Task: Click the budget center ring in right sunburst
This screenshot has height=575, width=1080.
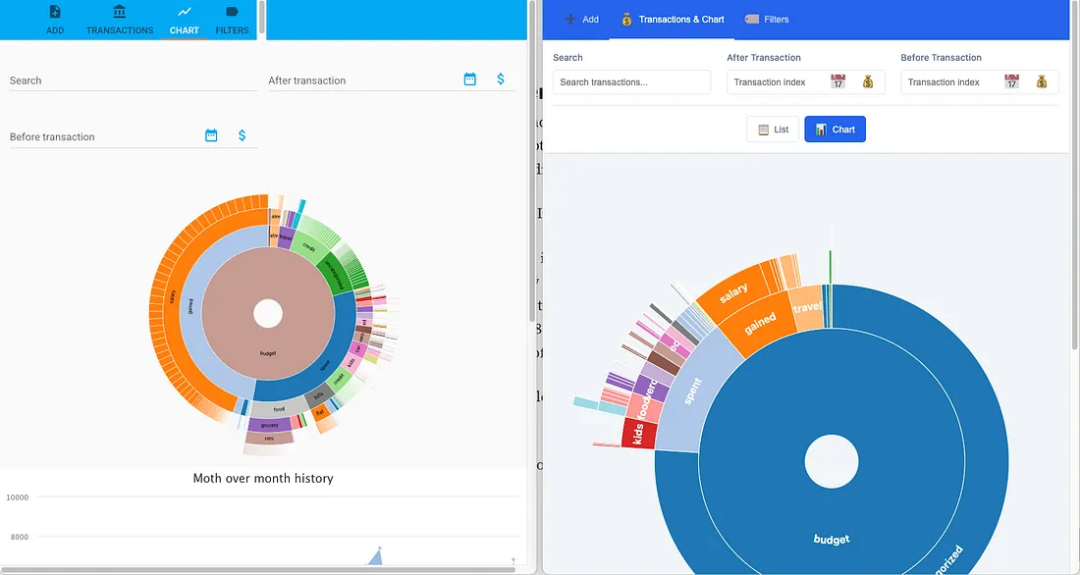Action: [831, 539]
